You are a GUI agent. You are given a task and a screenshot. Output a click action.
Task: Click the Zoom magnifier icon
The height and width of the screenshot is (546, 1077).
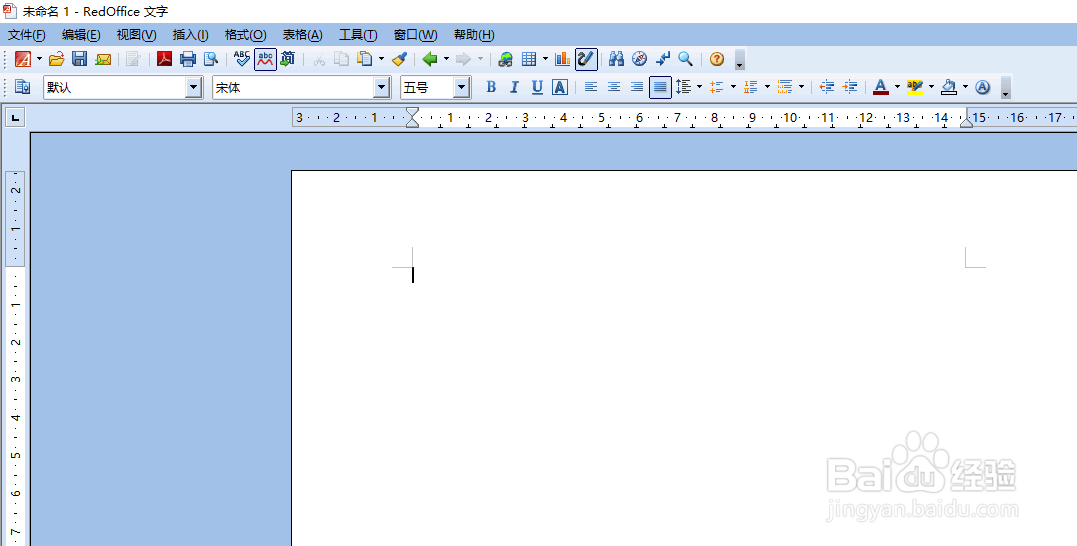[685, 59]
